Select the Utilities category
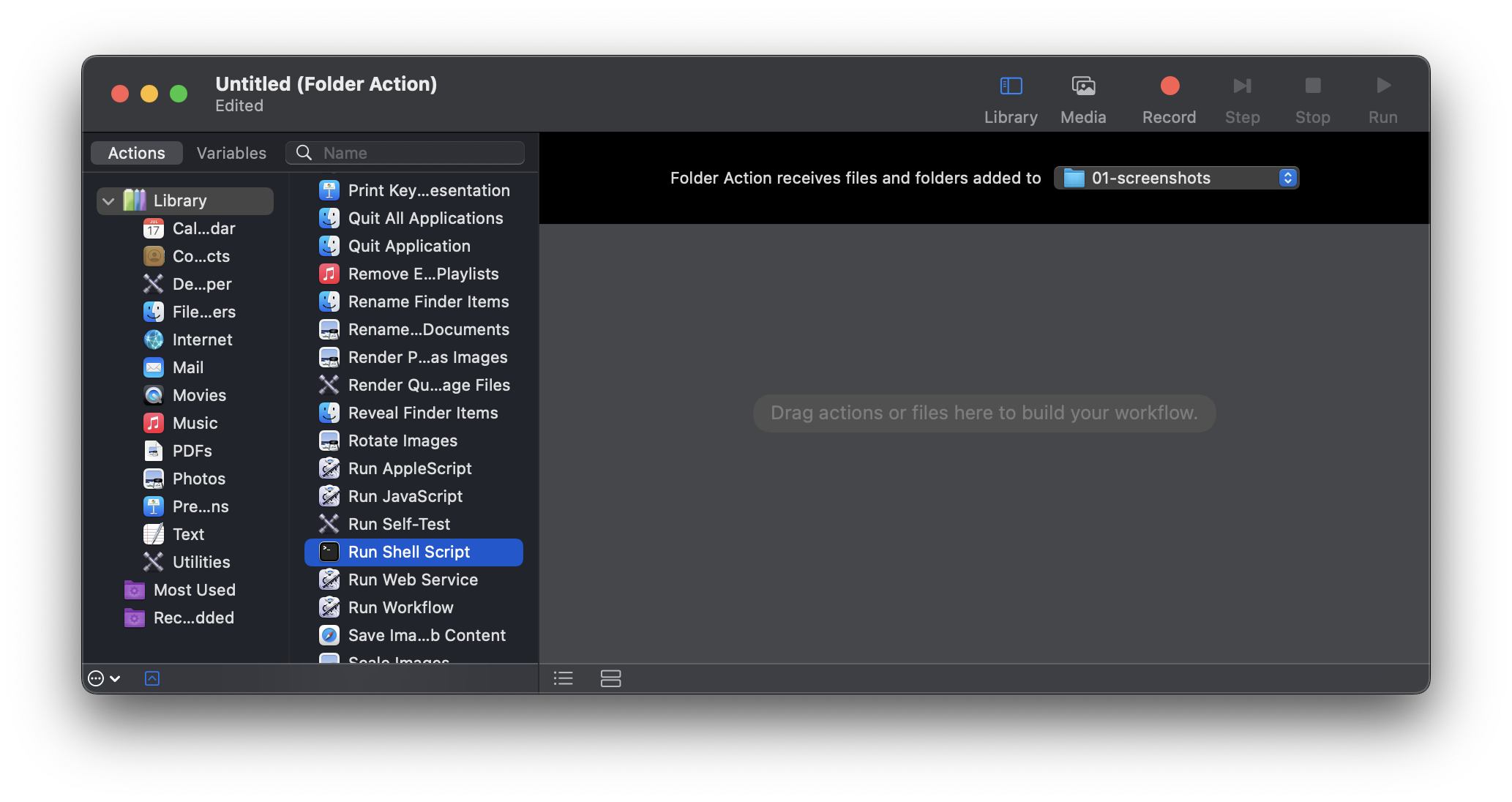The width and height of the screenshot is (1512, 802). pyautogui.click(x=201, y=562)
